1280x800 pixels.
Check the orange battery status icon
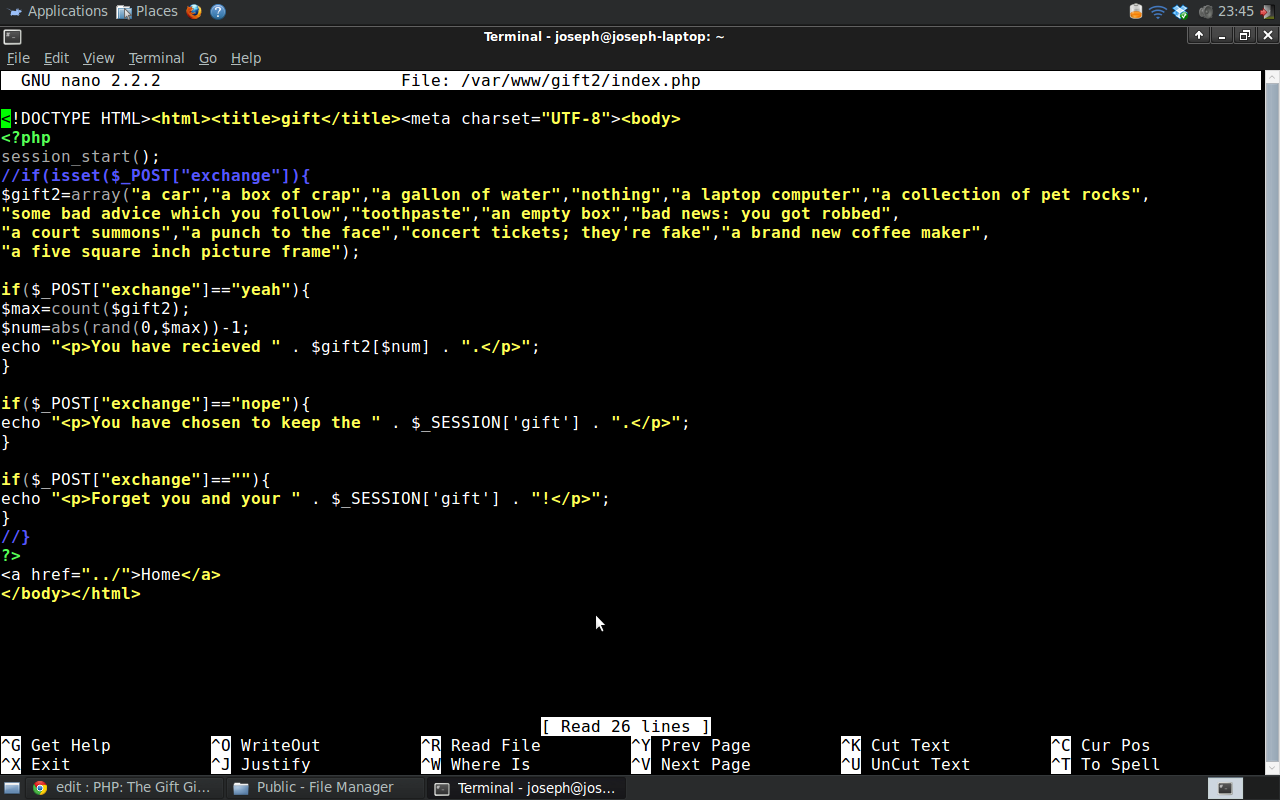click(x=1136, y=11)
